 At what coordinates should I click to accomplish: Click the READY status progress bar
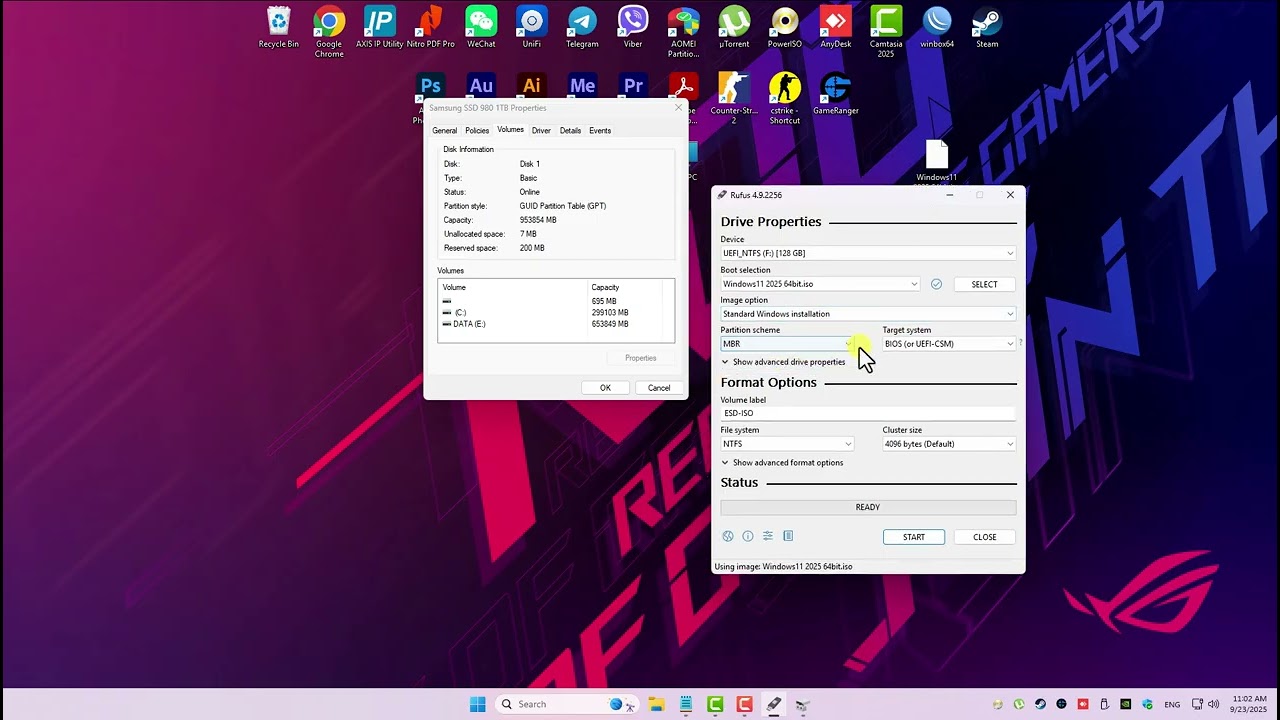868,507
